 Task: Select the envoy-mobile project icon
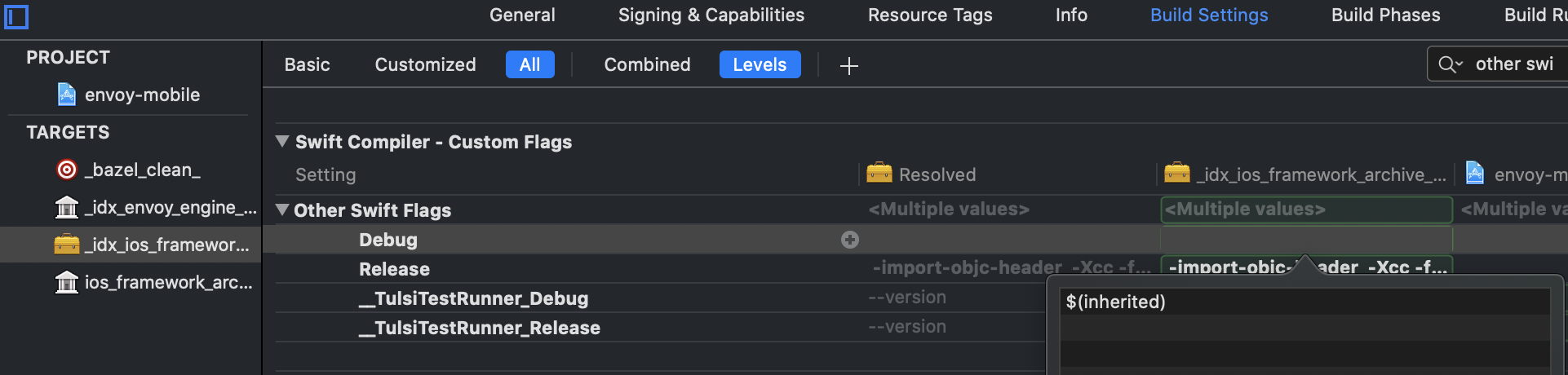click(67, 95)
